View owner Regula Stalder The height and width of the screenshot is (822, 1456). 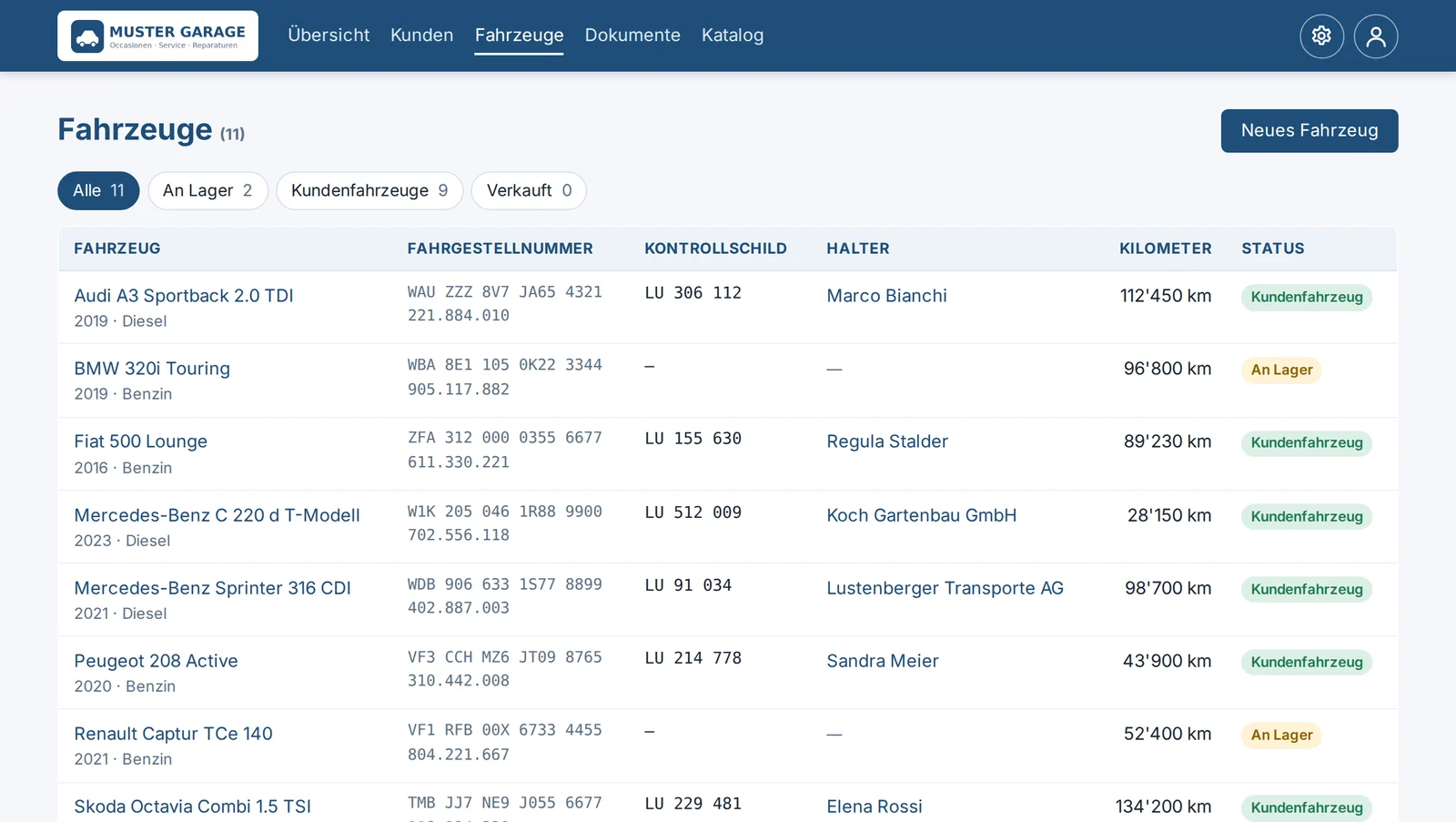click(887, 441)
